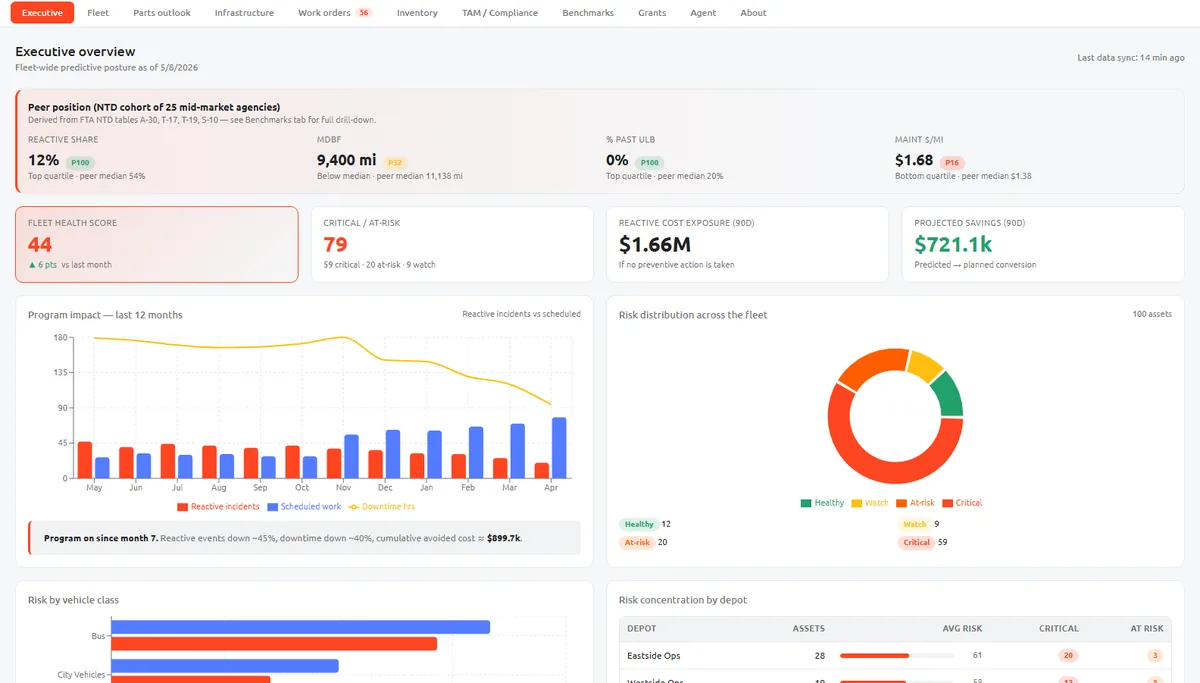
Task: Sort by the AVG RISK column header
Action: 962,629
